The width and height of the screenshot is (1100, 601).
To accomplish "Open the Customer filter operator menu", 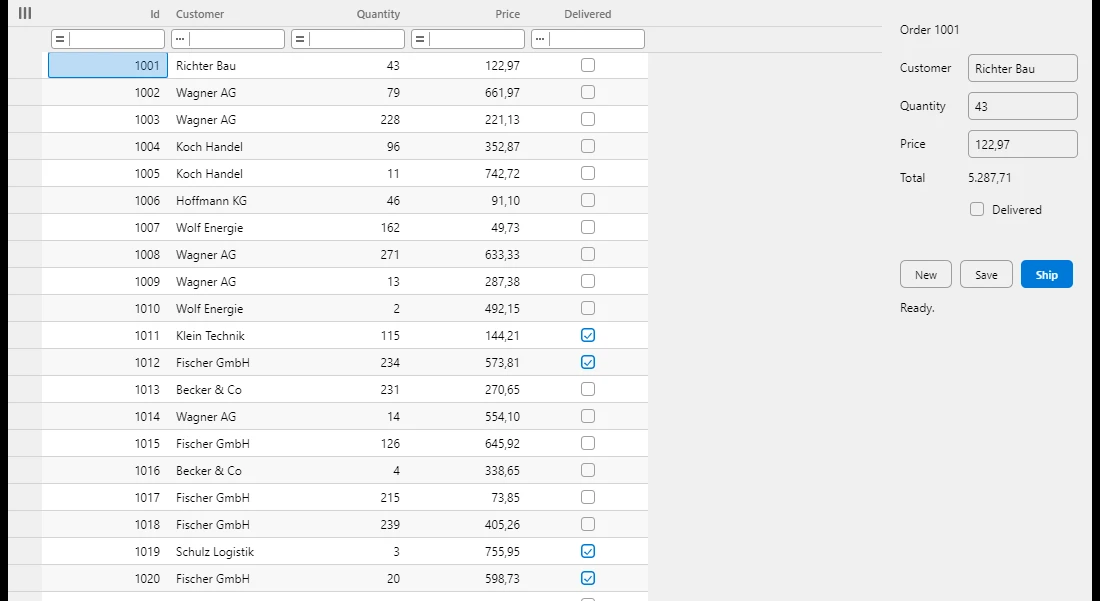I will tap(180, 39).
